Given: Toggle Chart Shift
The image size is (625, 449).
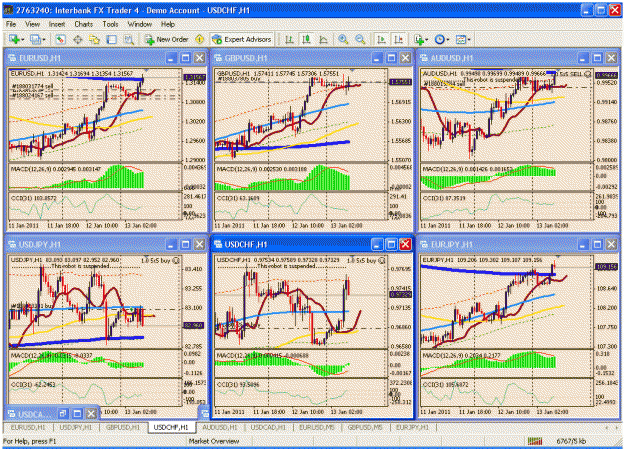Looking at the screenshot, I should coord(398,39).
